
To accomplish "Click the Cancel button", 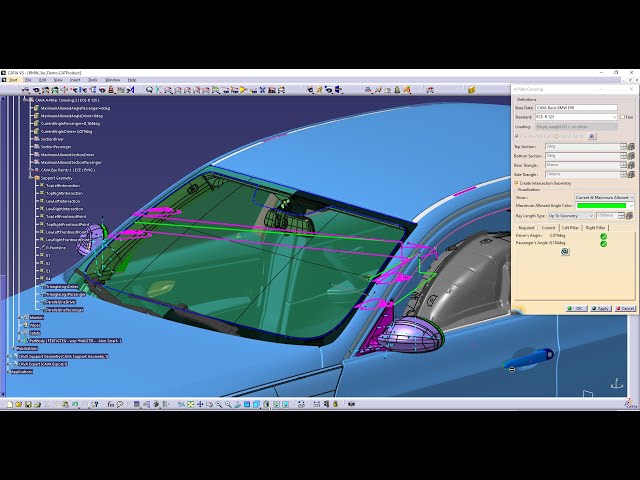I will pos(625,309).
